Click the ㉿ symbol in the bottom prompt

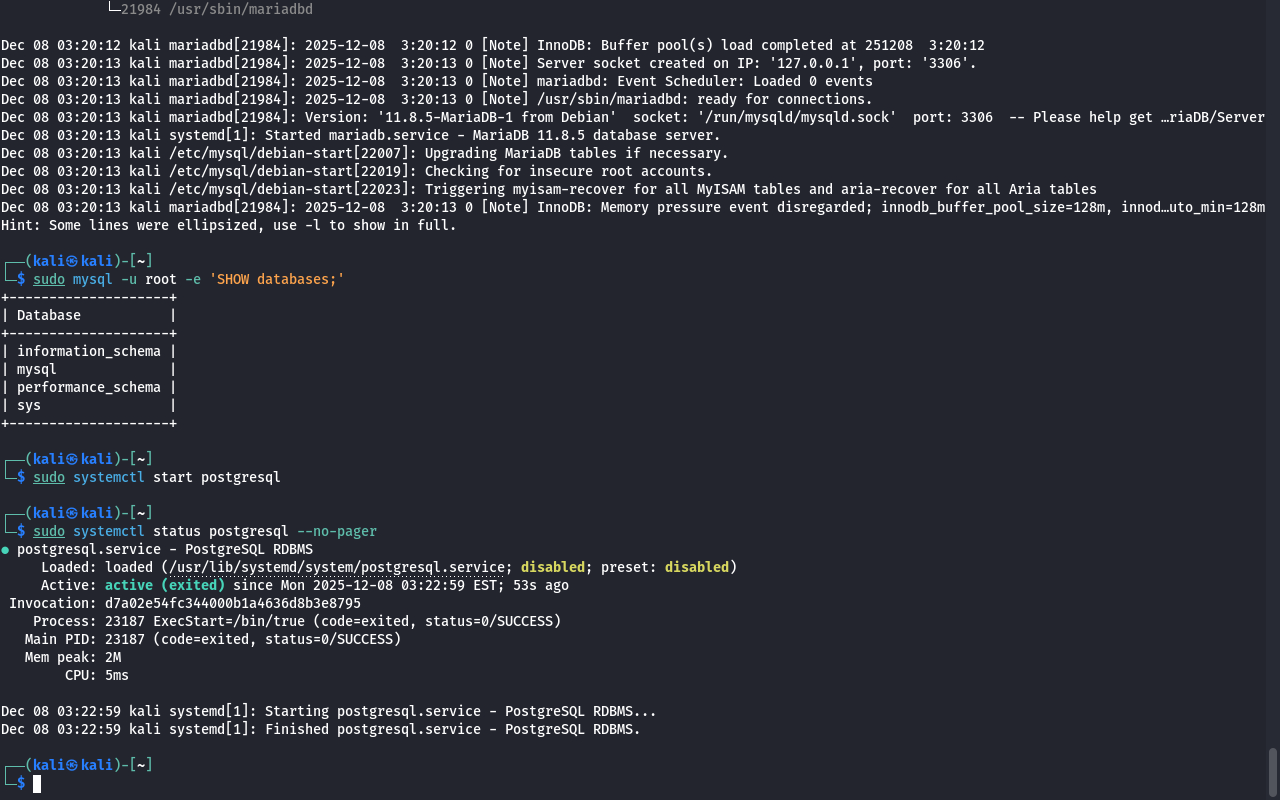(x=73, y=765)
